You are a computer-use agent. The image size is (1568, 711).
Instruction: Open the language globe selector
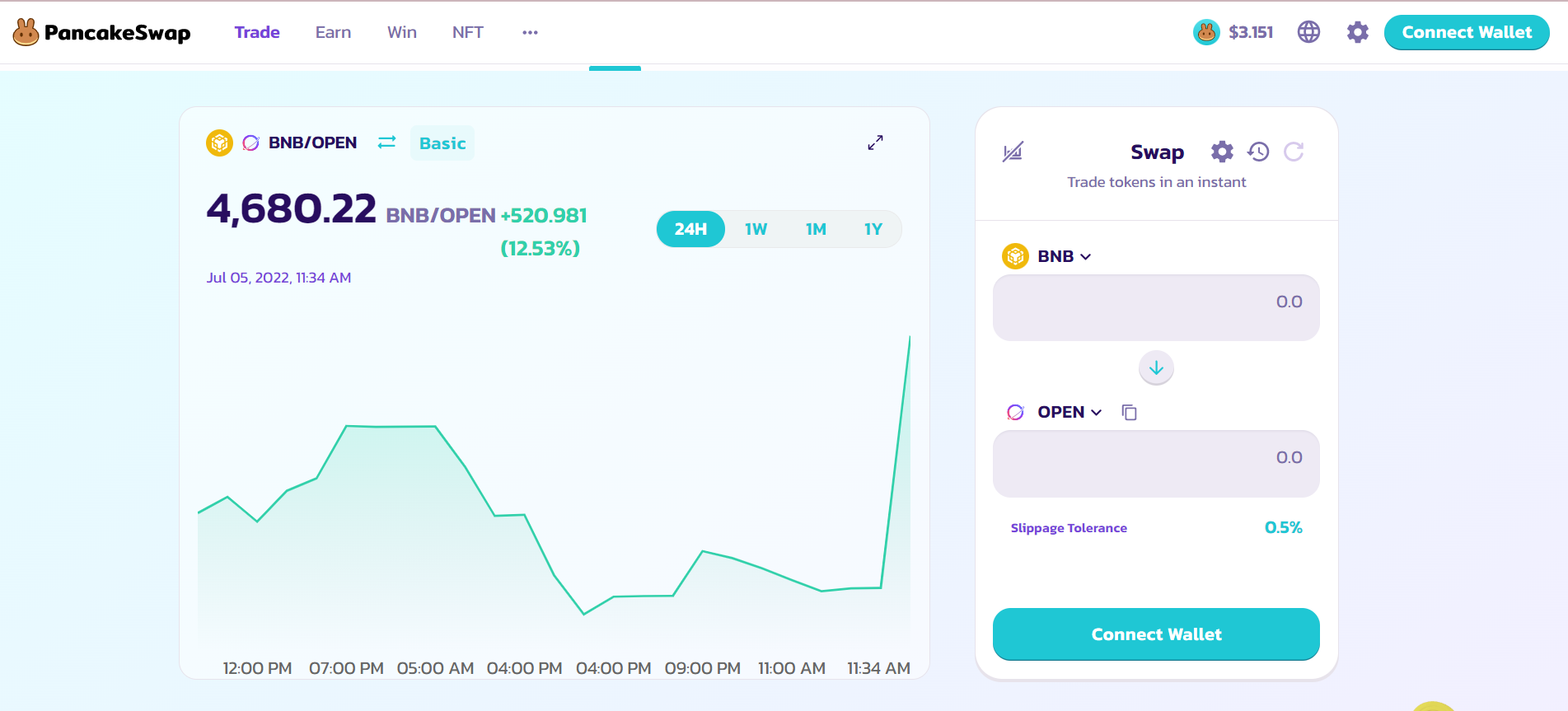click(x=1308, y=32)
